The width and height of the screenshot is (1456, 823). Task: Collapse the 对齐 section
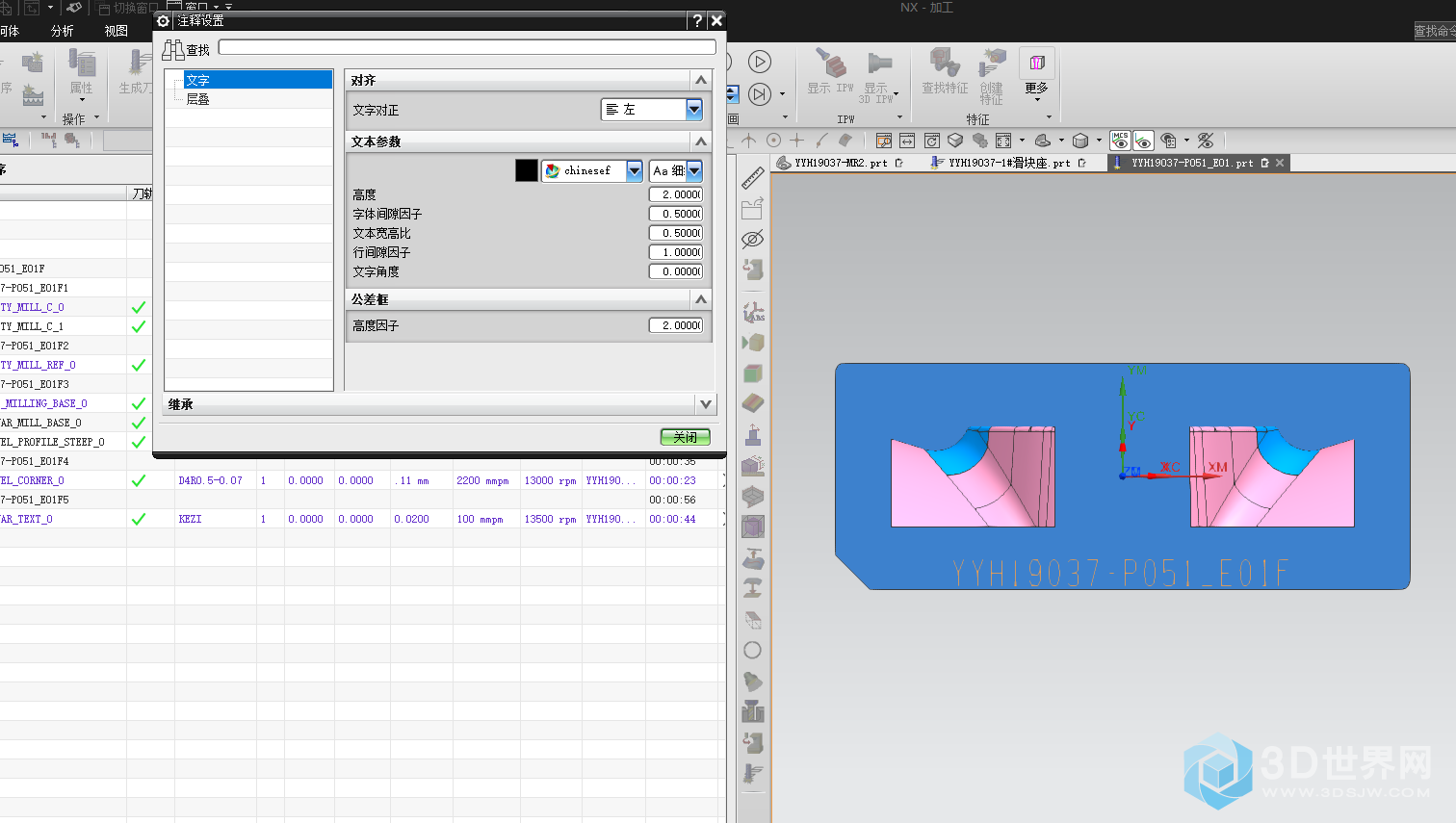coord(701,80)
